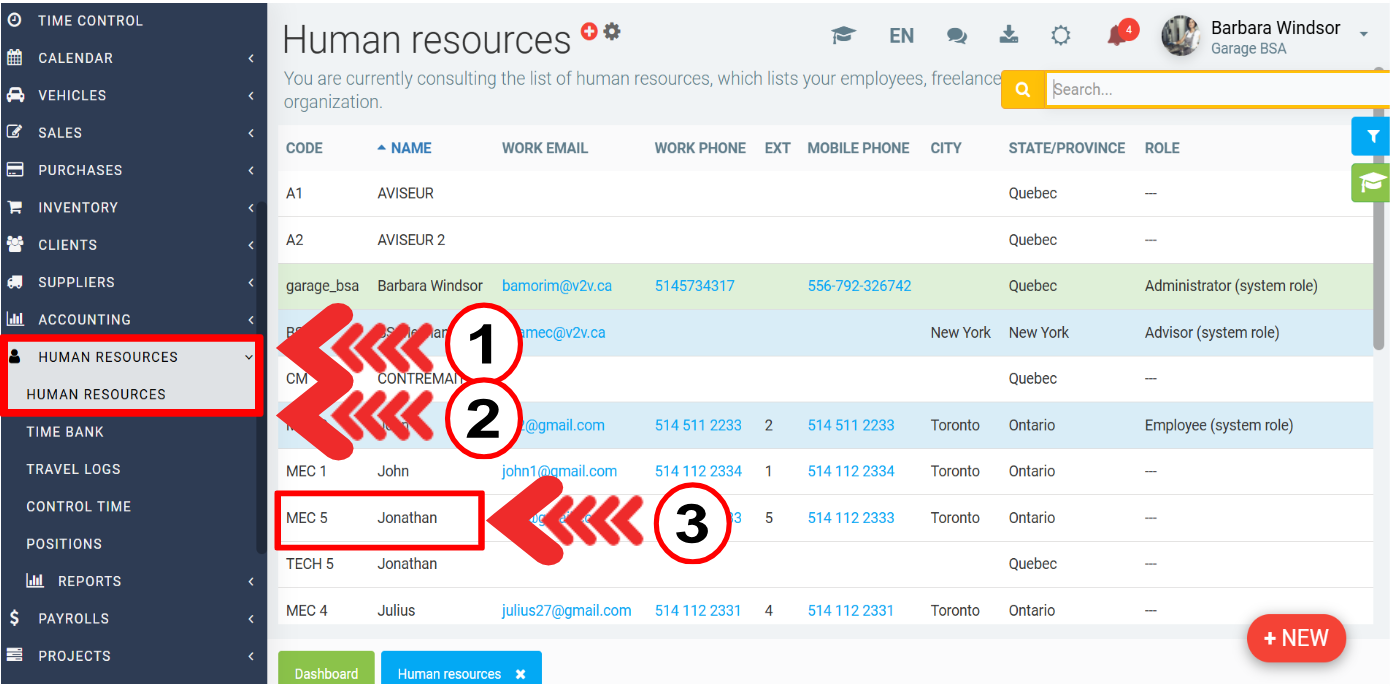
Task: Open the gear settings icon next to title
Action: pyautogui.click(x=612, y=31)
